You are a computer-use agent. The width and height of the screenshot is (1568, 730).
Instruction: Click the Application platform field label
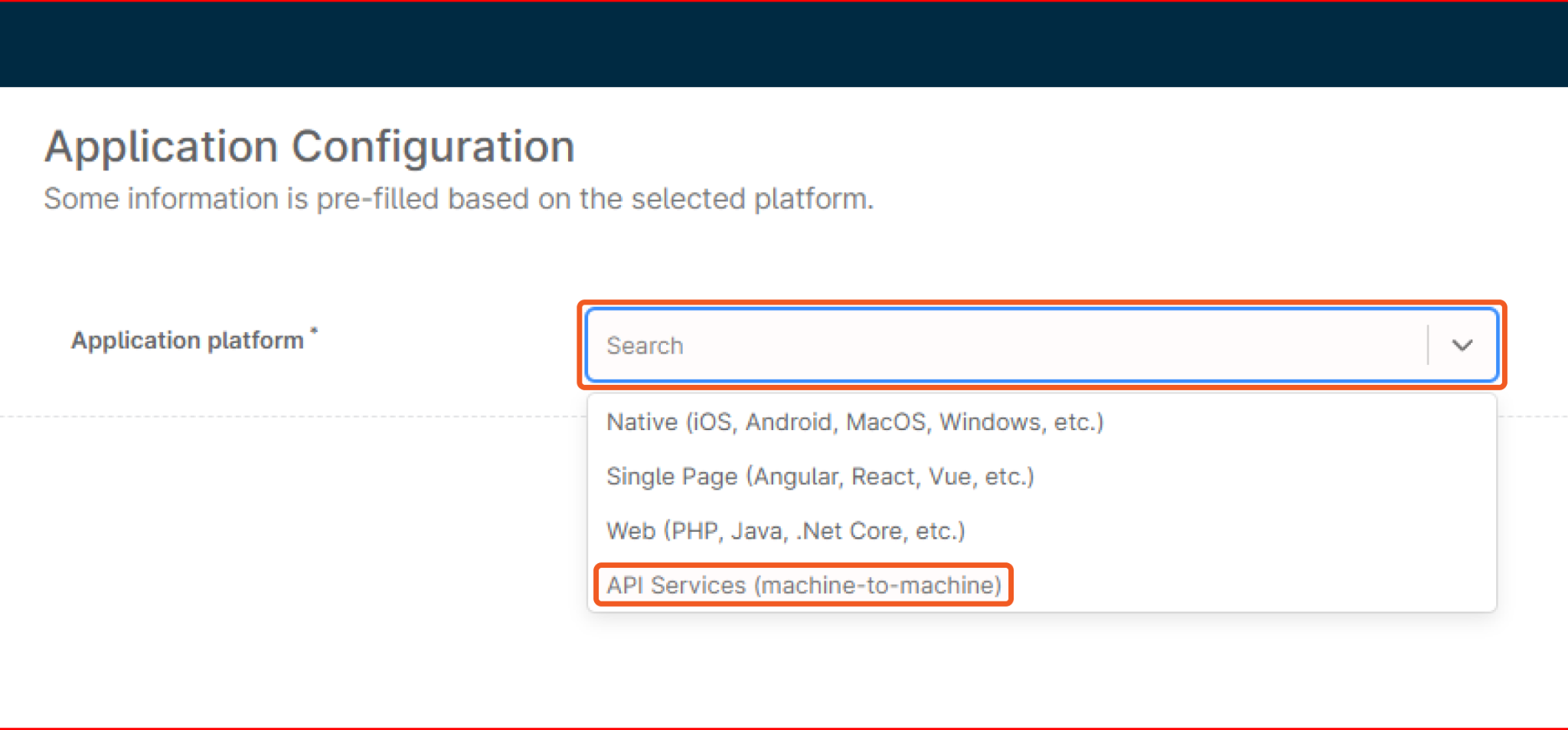pyautogui.click(x=188, y=340)
